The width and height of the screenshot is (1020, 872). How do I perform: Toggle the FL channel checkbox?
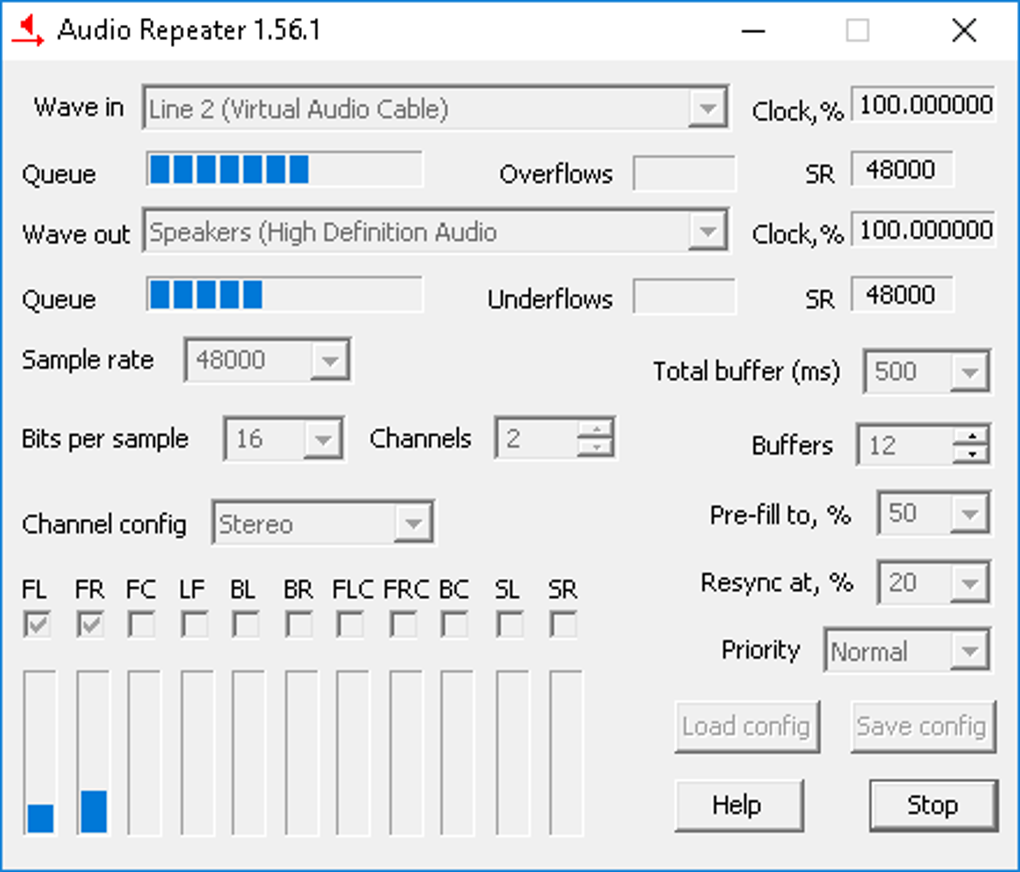37,625
